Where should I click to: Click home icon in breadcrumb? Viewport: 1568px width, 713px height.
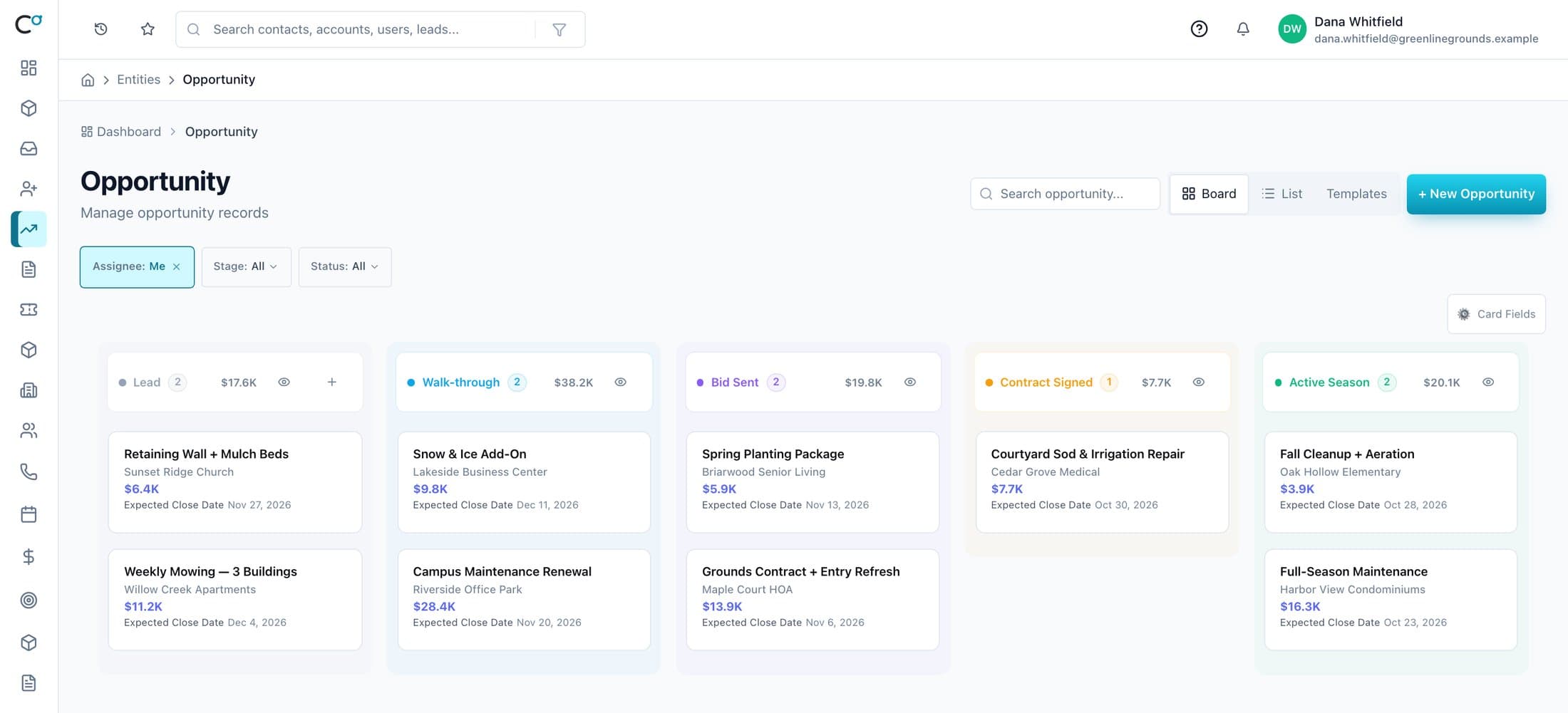[88, 80]
